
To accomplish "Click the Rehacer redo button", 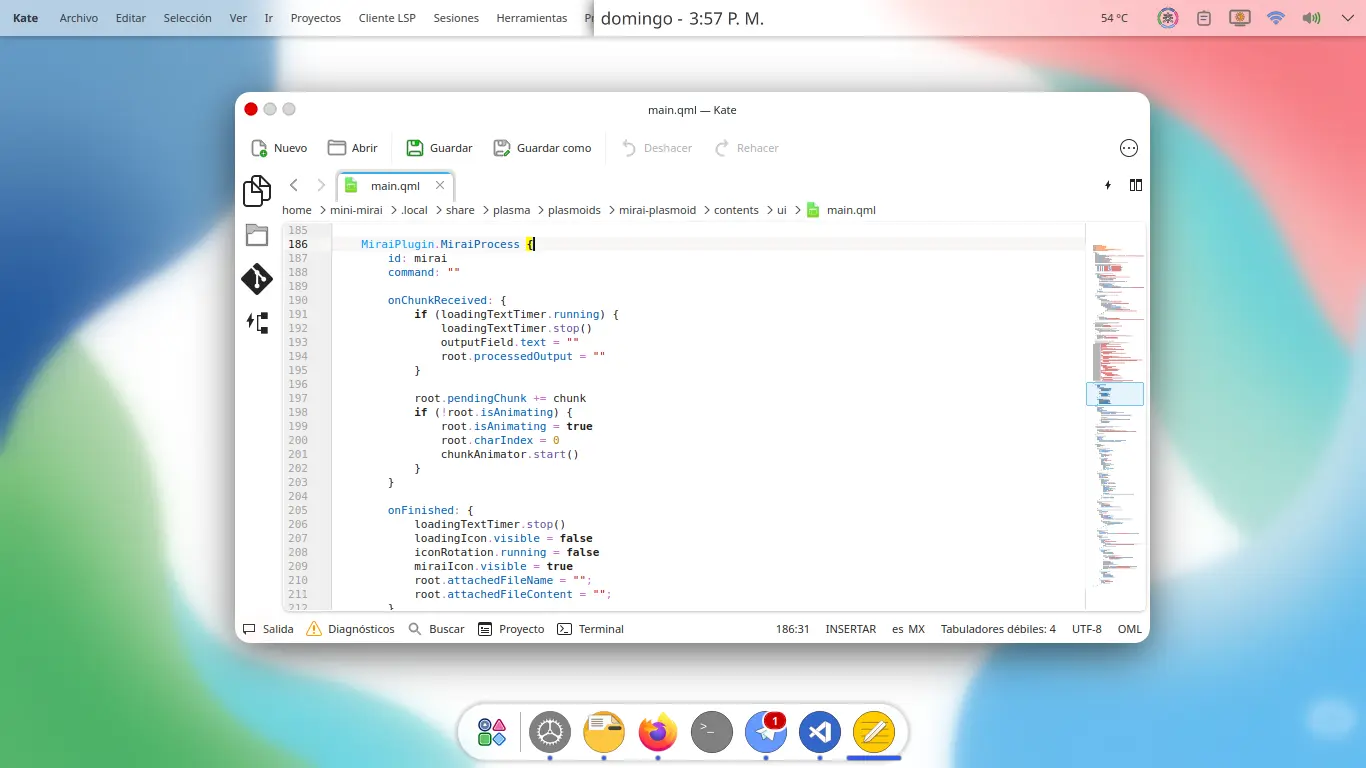I will click(x=746, y=148).
